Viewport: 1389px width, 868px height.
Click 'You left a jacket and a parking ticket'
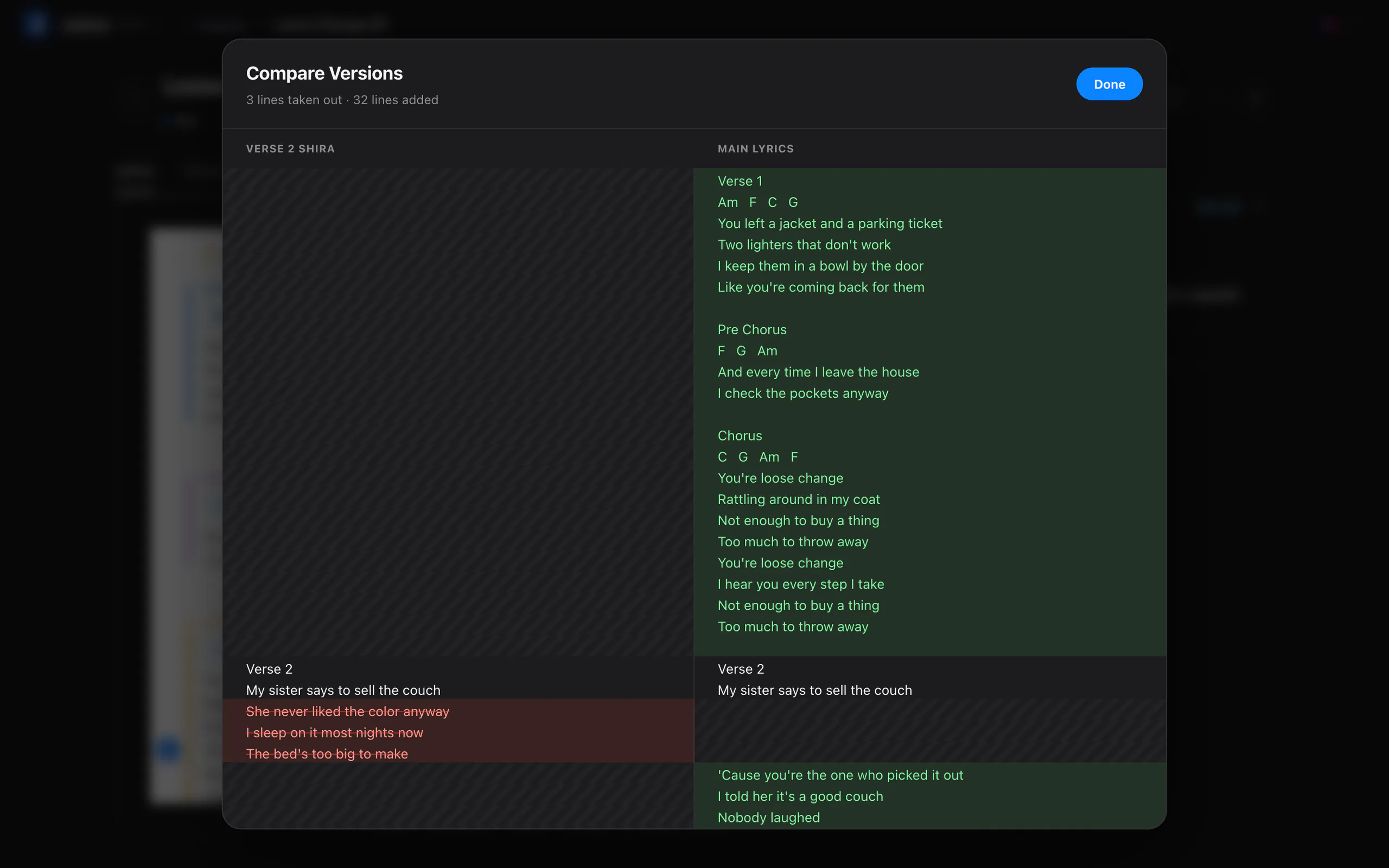pyautogui.click(x=830, y=224)
